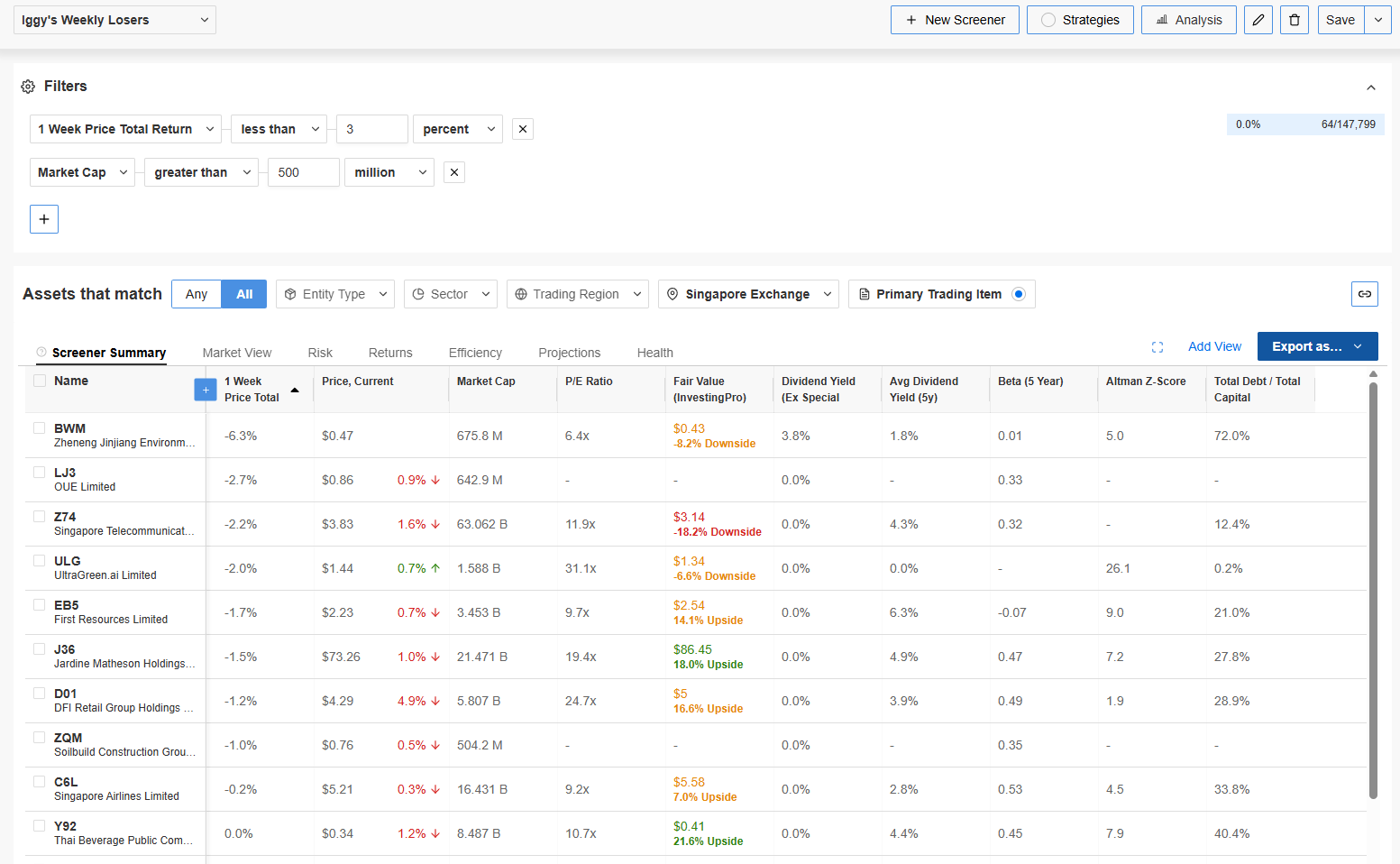Switch to the Projections tab

570,353
